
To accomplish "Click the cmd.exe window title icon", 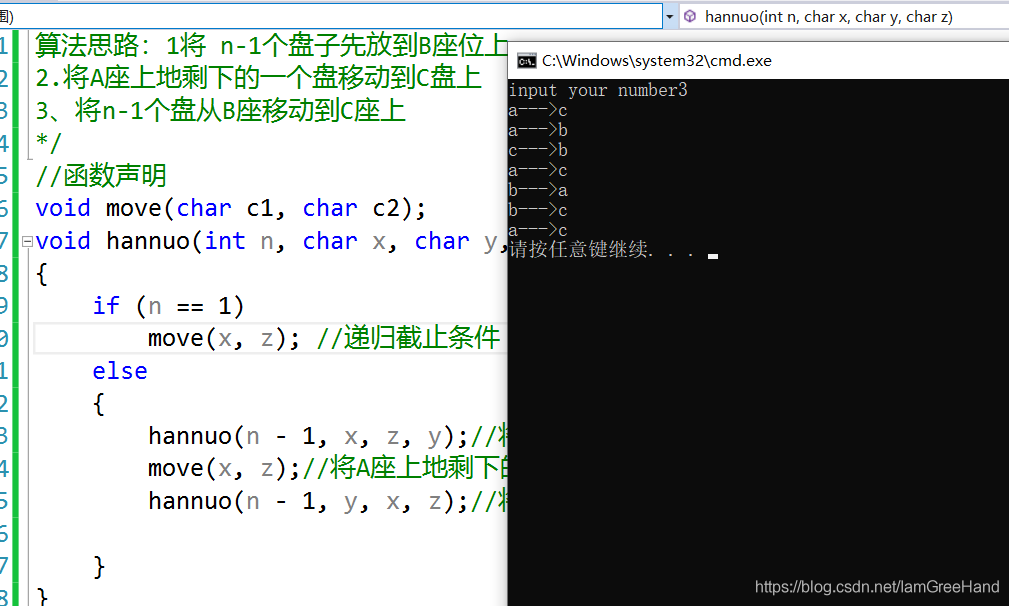I will [526, 61].
